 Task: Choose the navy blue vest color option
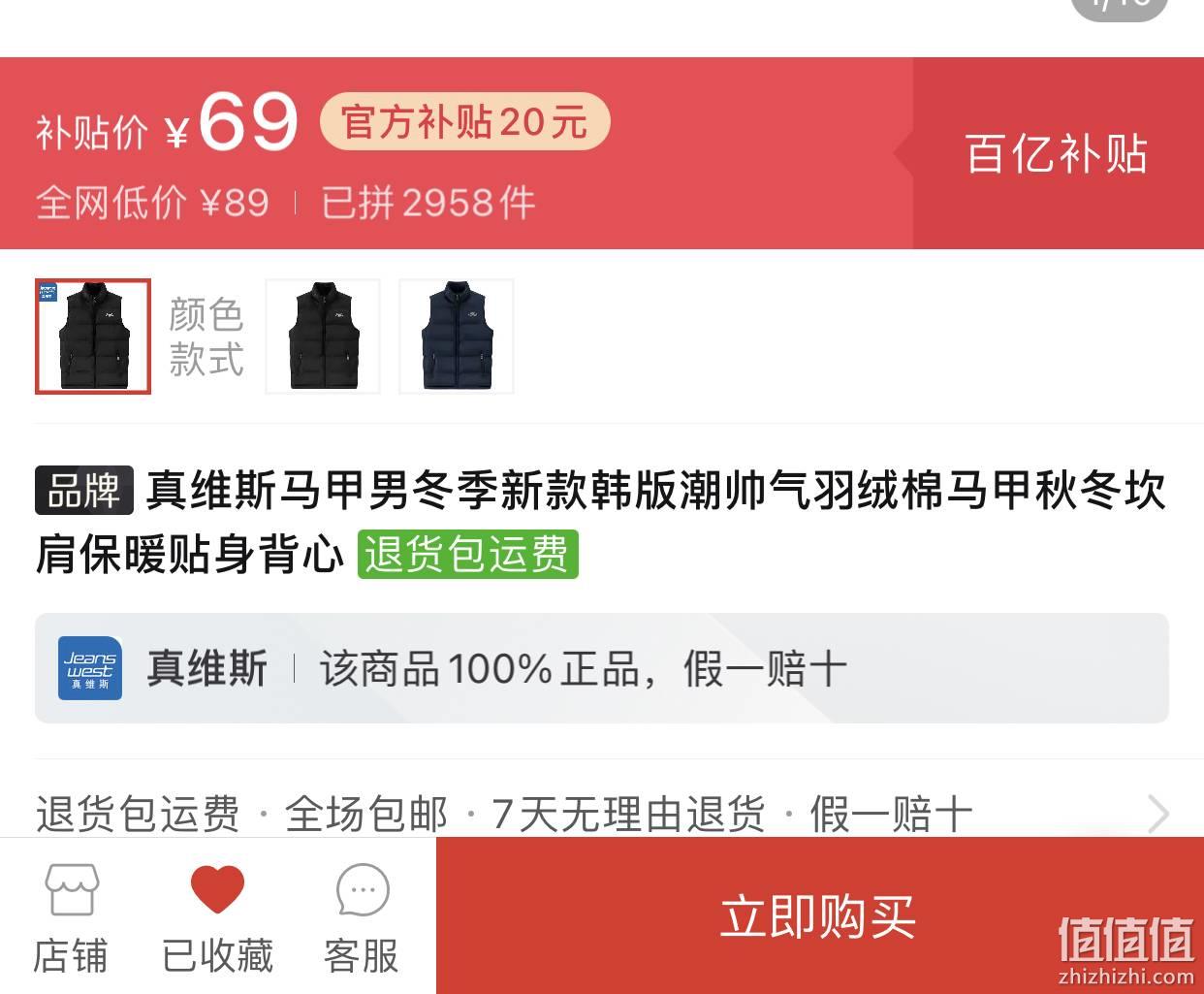point(457,337)
